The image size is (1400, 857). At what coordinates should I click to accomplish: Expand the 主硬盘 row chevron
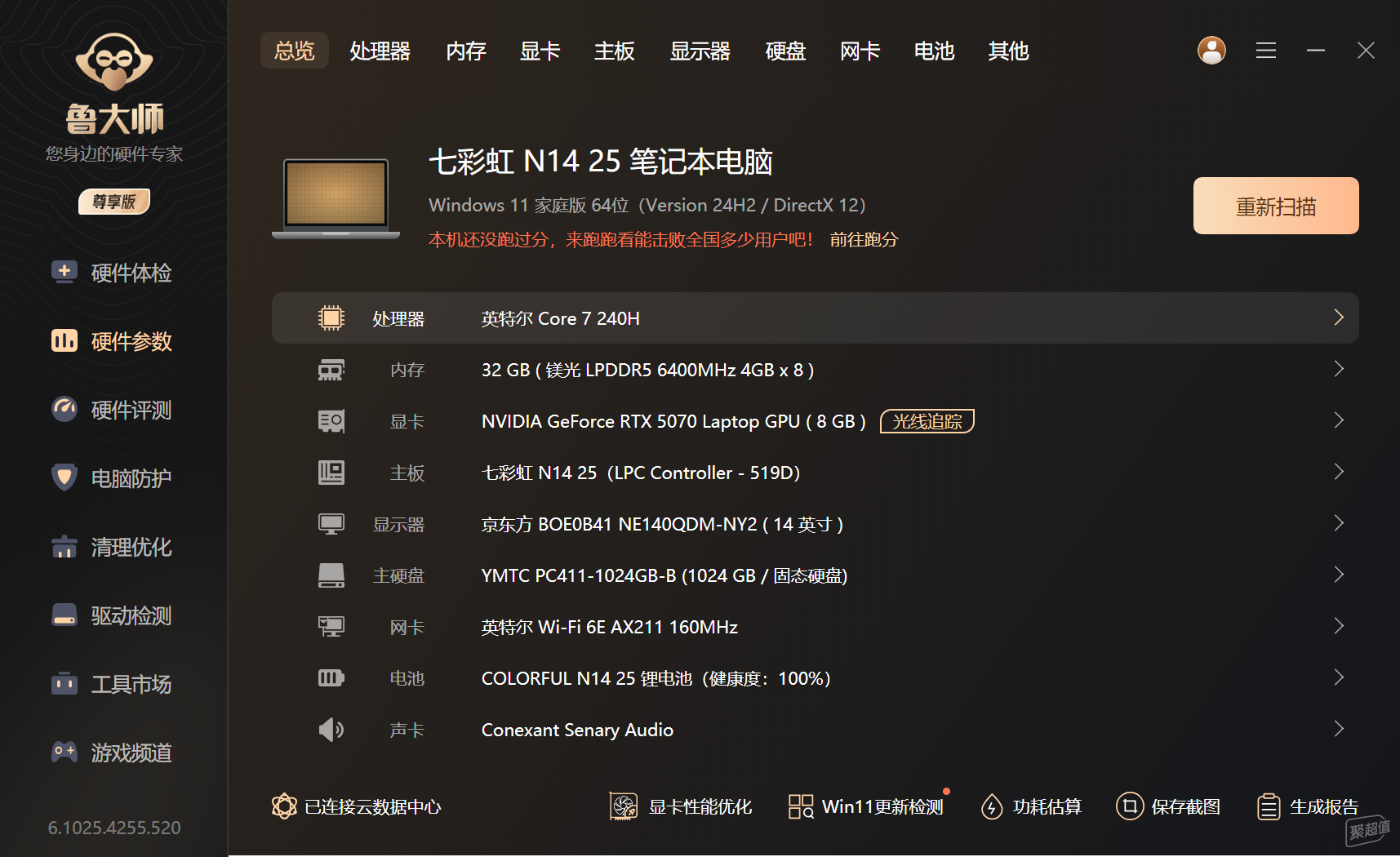[1339, 575]
